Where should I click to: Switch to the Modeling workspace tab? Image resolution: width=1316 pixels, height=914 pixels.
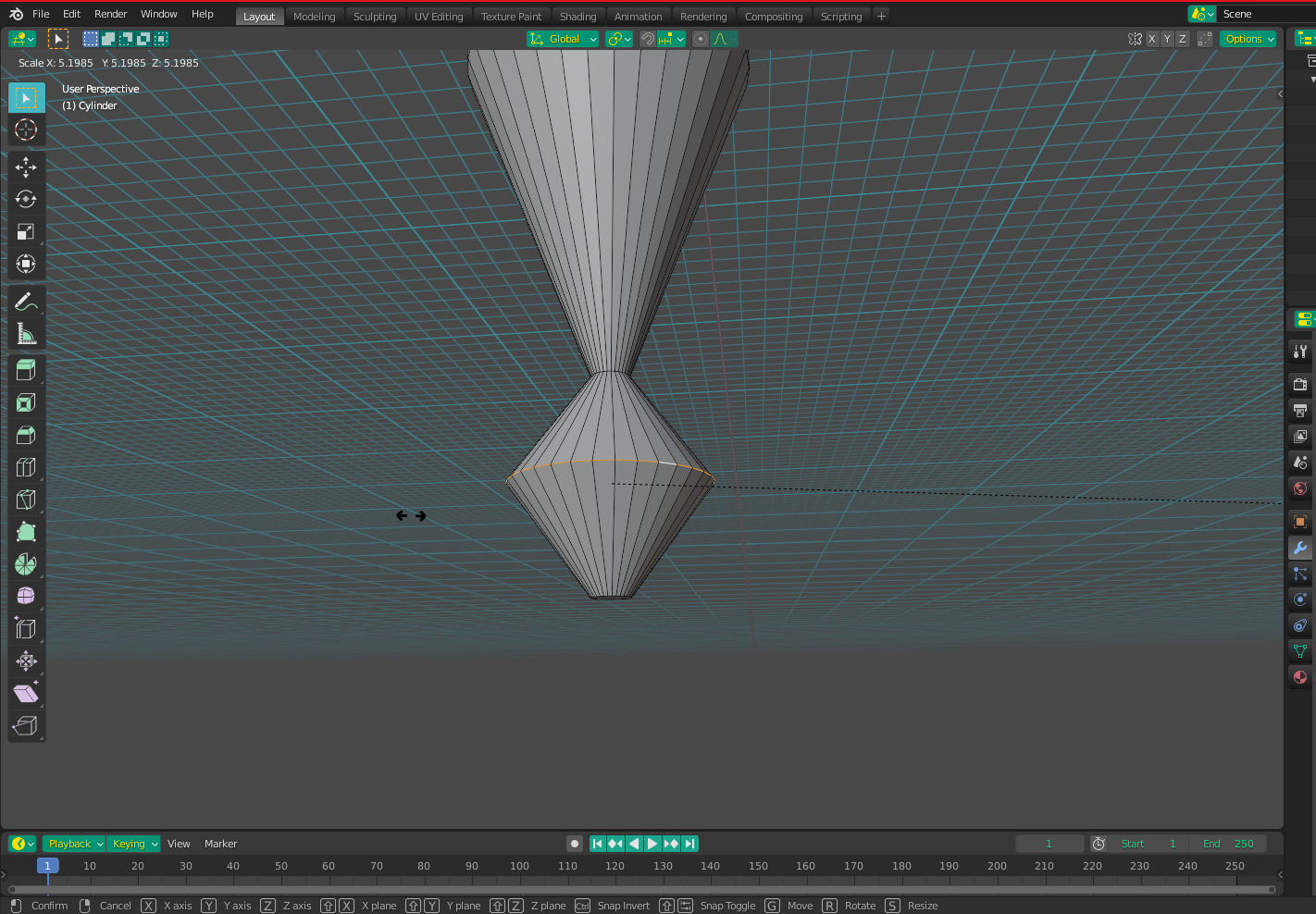[x=314, y=17]
